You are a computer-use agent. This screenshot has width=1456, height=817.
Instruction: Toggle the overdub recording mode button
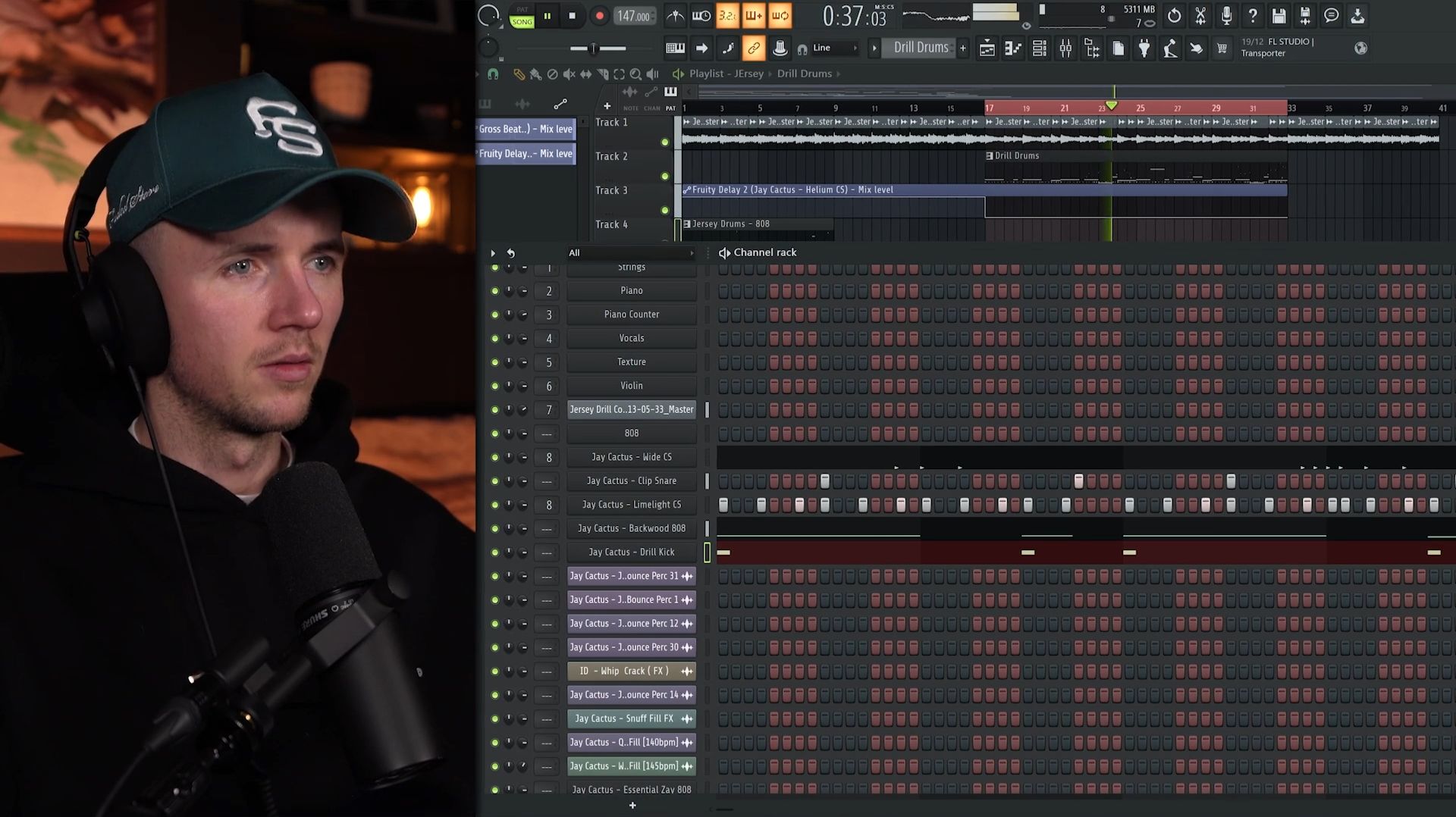click(x=754, y=16)
